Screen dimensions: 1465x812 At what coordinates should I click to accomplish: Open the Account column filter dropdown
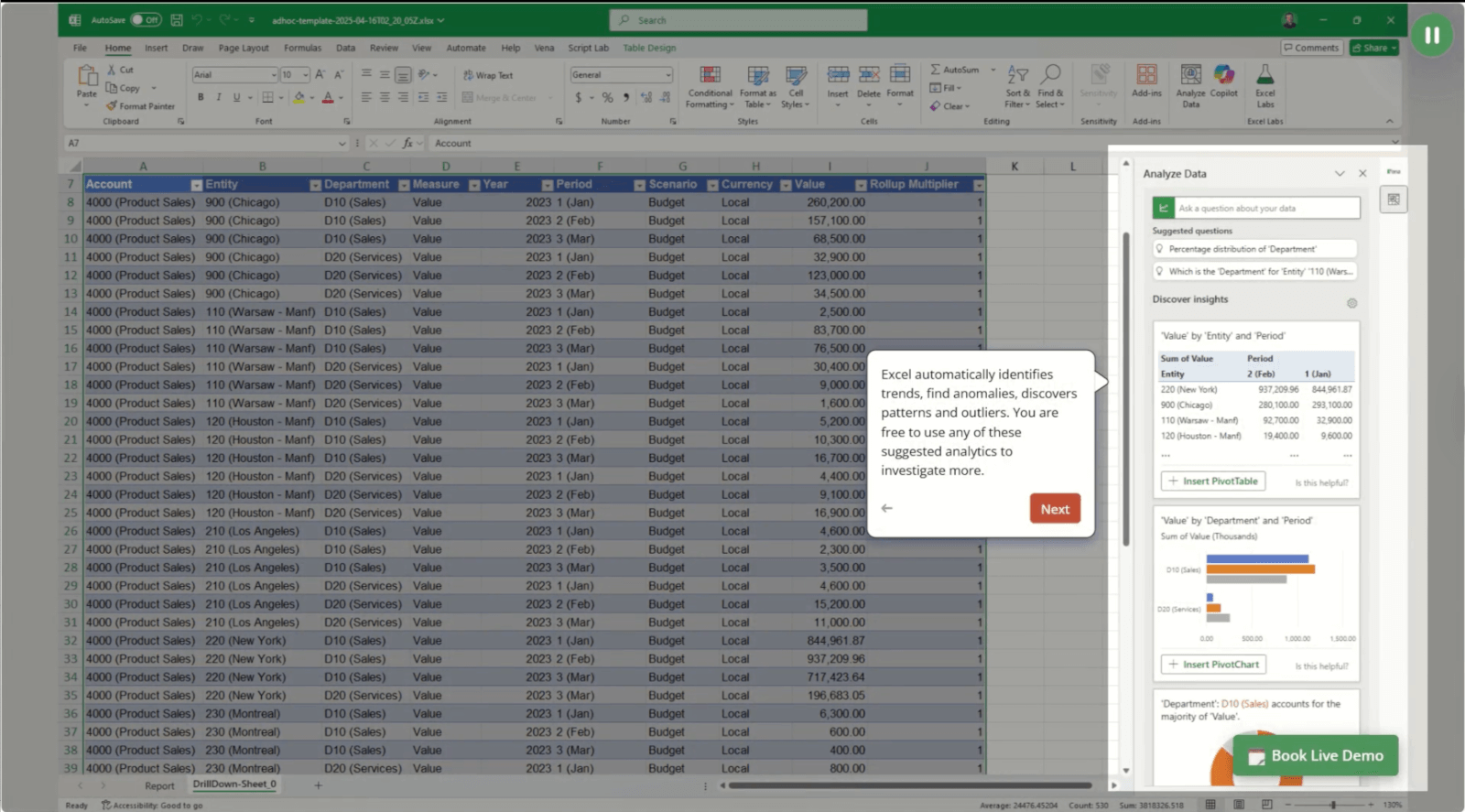click(196, 185)
